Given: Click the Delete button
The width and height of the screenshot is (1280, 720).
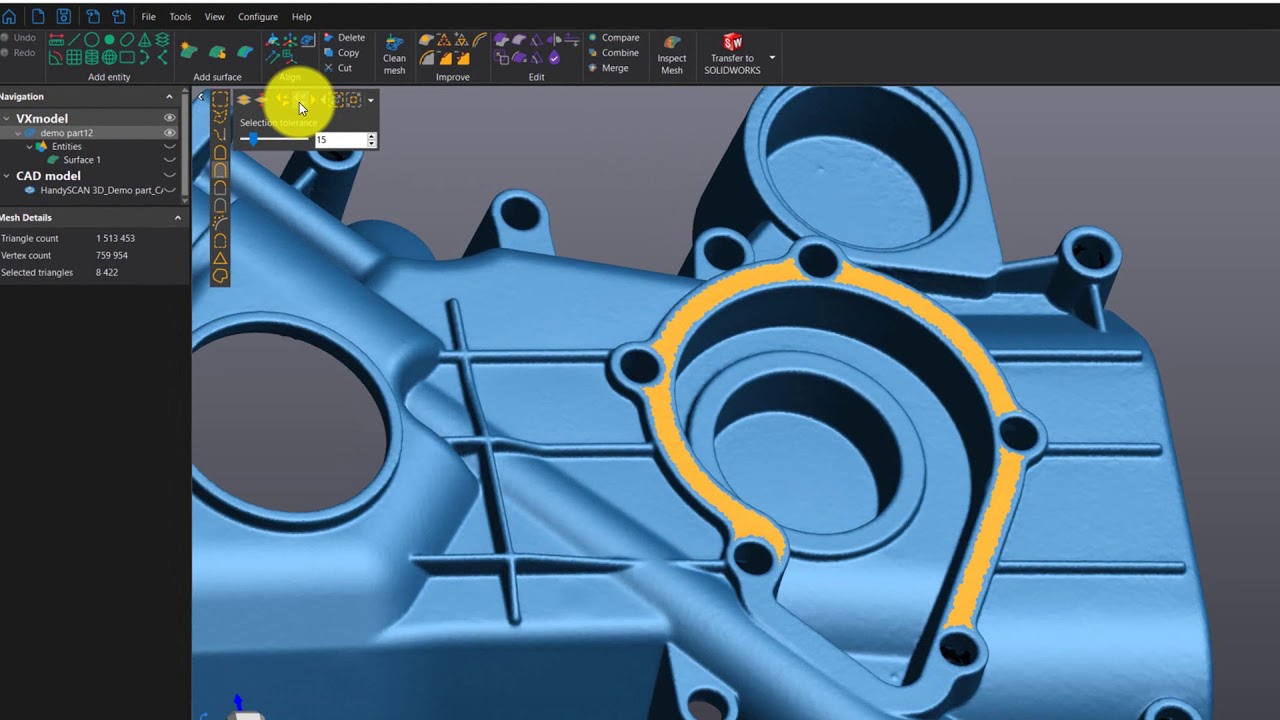Looking at the screenshot, I should (344, 38).
